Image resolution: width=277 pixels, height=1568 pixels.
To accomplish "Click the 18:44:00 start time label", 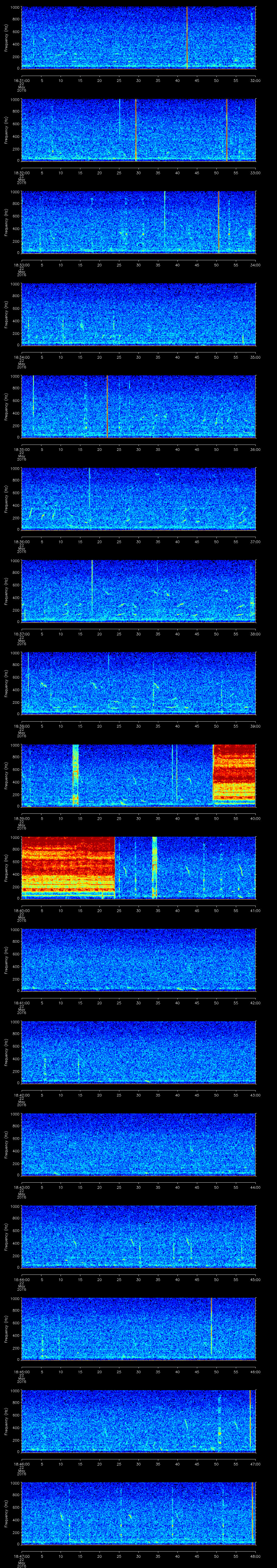I will (21, 1279).
